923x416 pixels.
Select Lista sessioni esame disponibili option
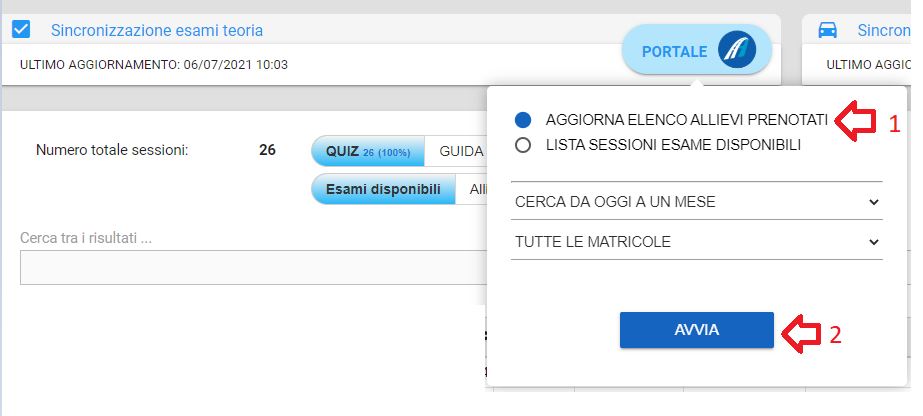coord(522,145)
